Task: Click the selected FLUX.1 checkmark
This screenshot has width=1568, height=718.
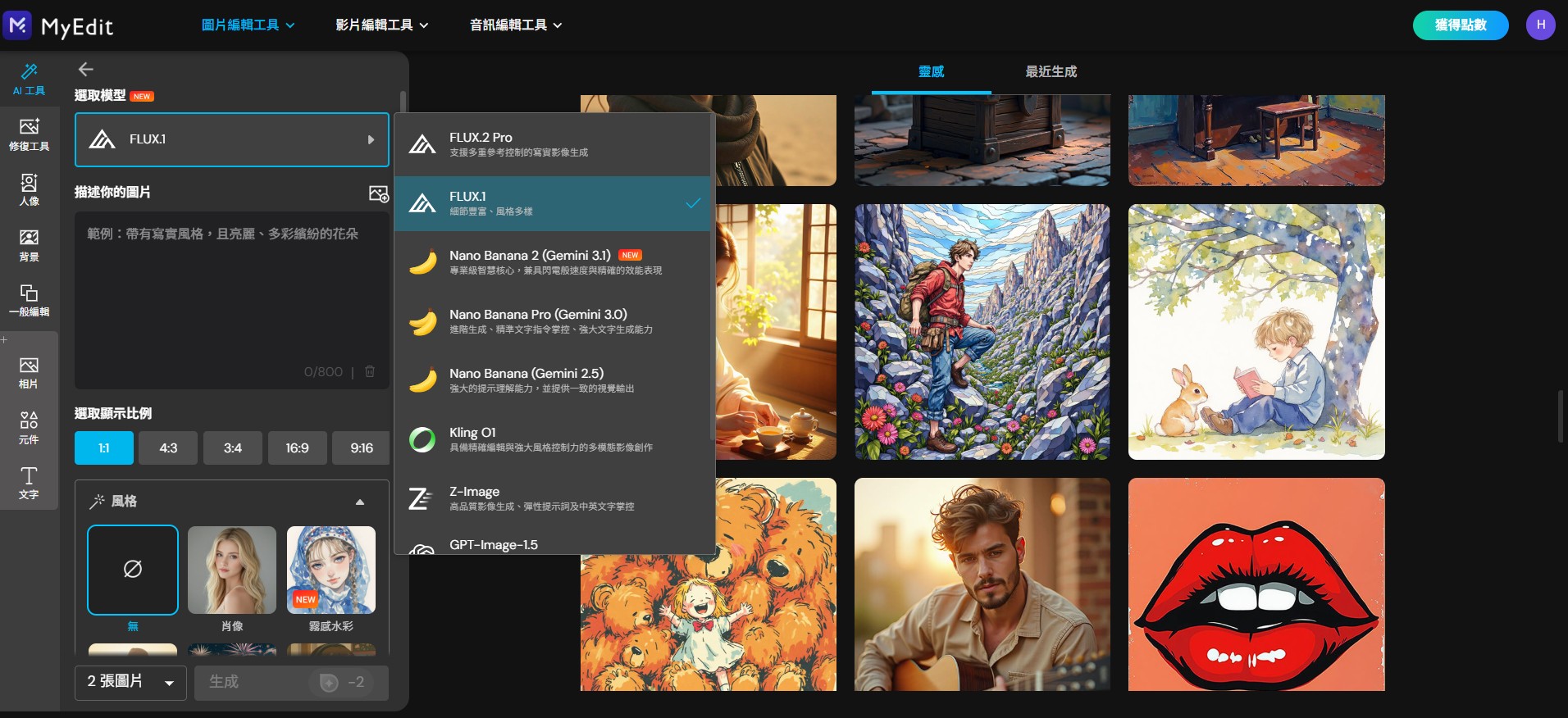Action: pos(693,203)
